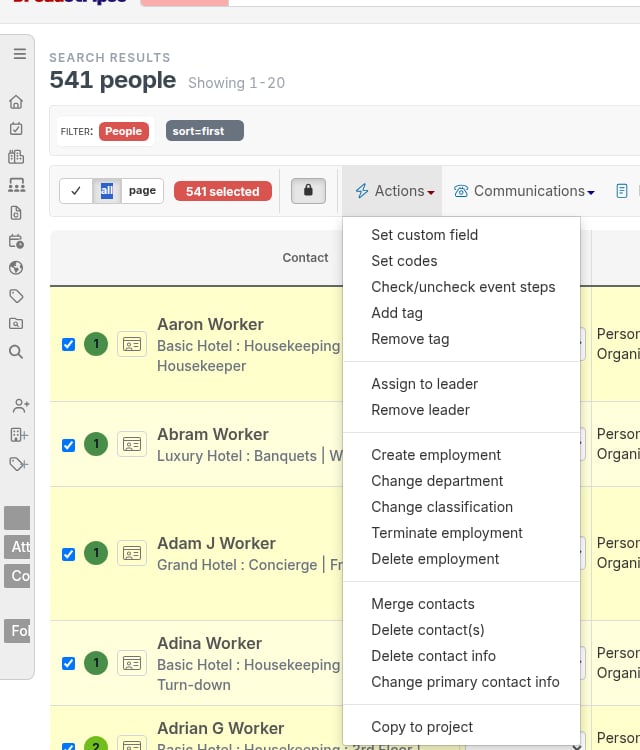Open Adam J Worker's profile link
The height and width of the screenshot is (750, 640).
216,543
